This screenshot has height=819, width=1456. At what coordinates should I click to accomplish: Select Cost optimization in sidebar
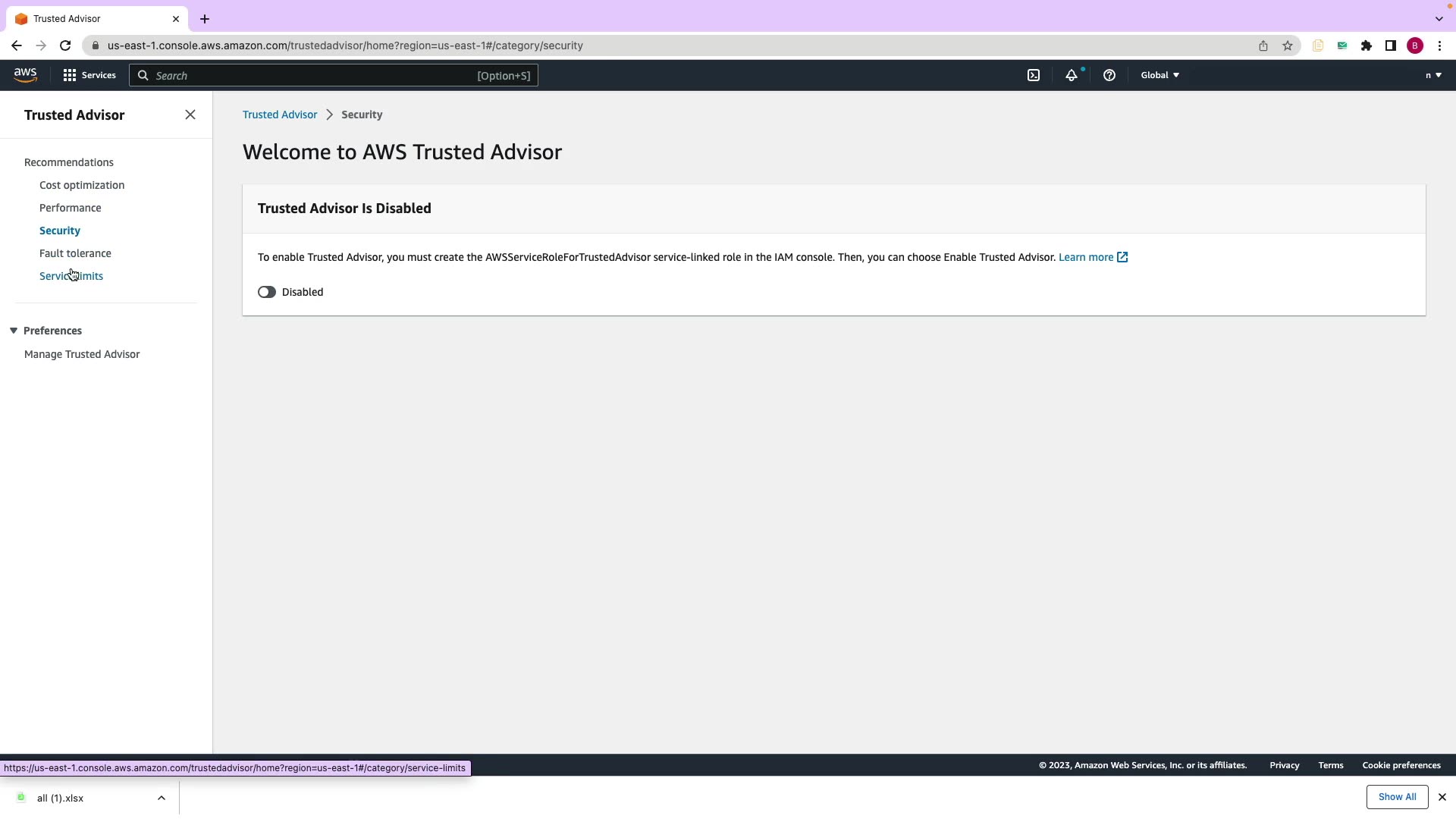(x=82, y=185)
